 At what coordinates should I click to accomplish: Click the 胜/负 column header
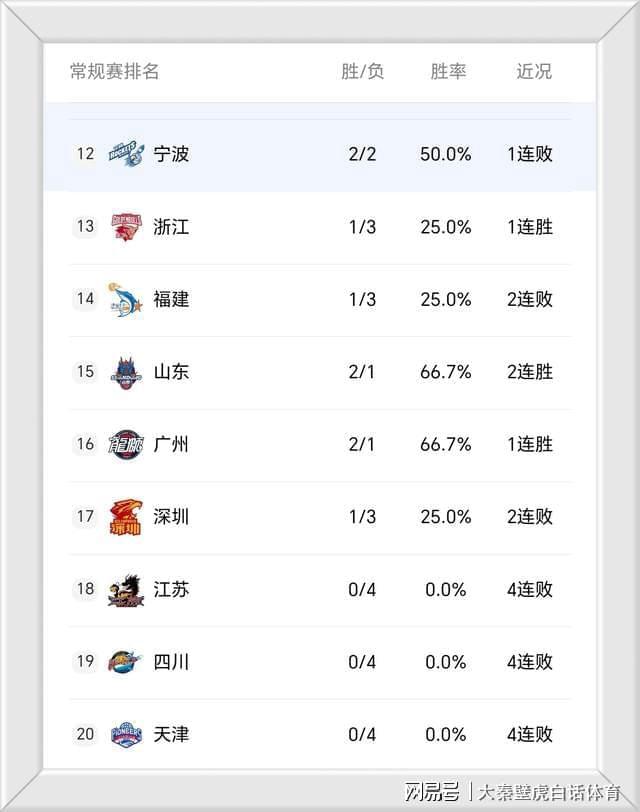point(362,72)
